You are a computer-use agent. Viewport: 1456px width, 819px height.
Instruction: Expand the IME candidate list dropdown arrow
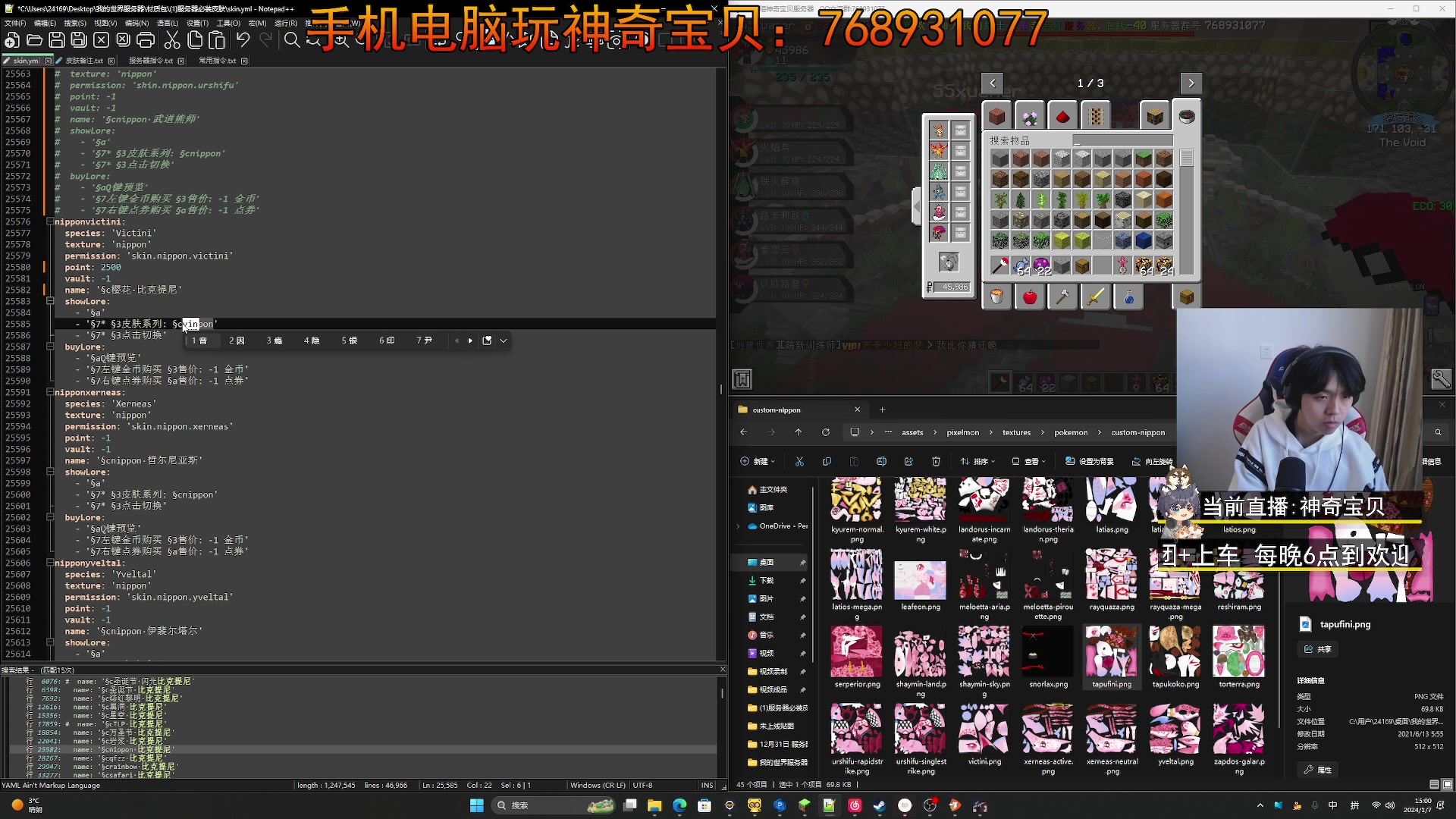(504, 340)
